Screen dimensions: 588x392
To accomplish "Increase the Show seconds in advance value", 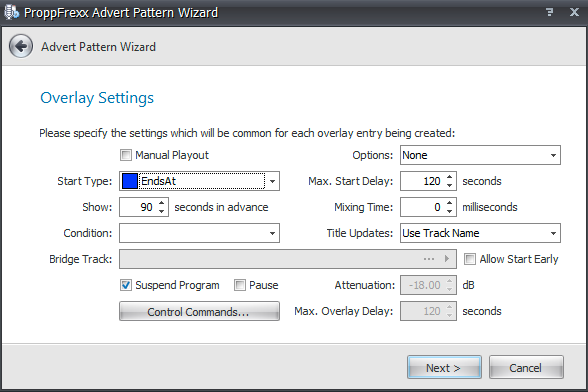I will pos(162,203).
